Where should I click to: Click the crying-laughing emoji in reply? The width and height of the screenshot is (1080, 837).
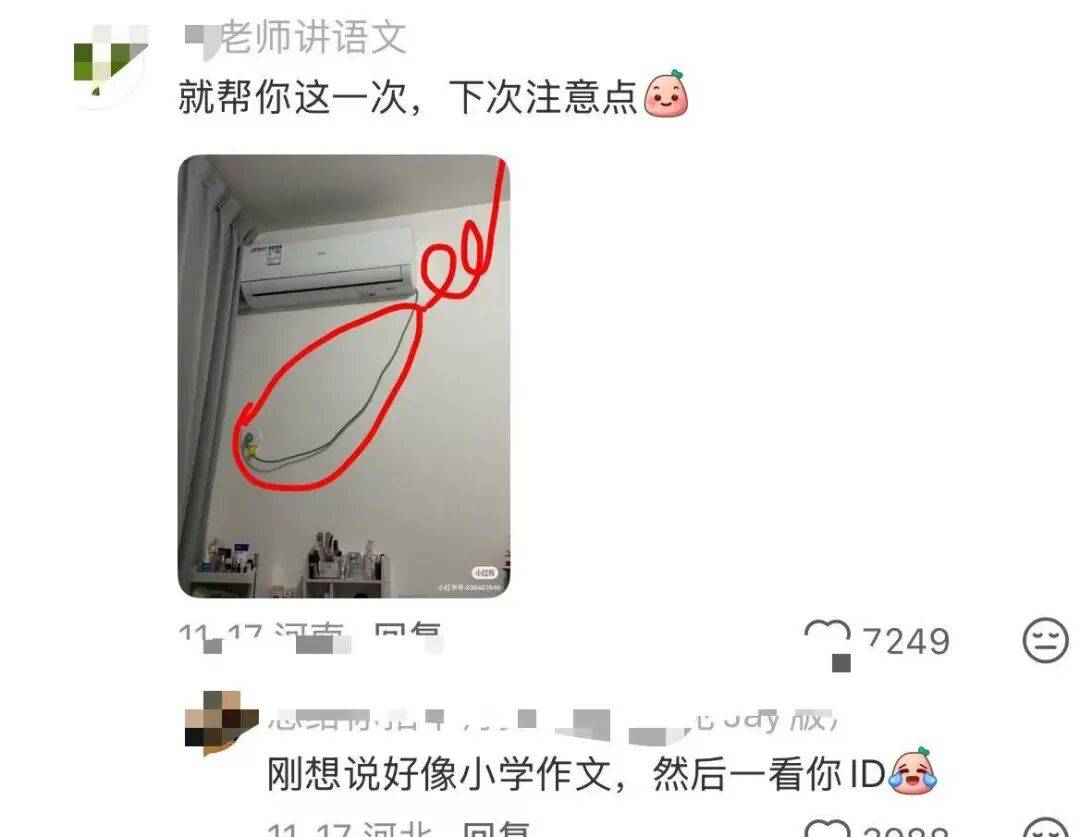pos(913,771)
